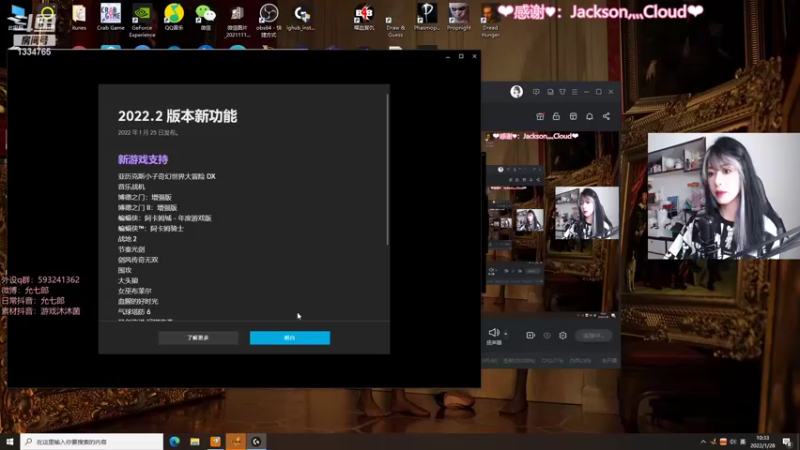Select the 战地 2 entry in game list
The height and width of the screenshot is (450, 800).
tap(127, 239)
